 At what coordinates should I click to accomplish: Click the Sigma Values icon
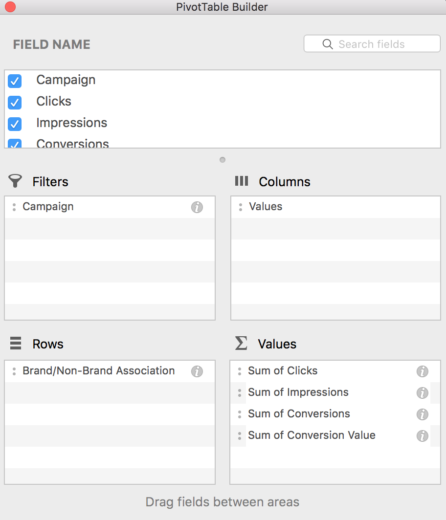[241, 343]
